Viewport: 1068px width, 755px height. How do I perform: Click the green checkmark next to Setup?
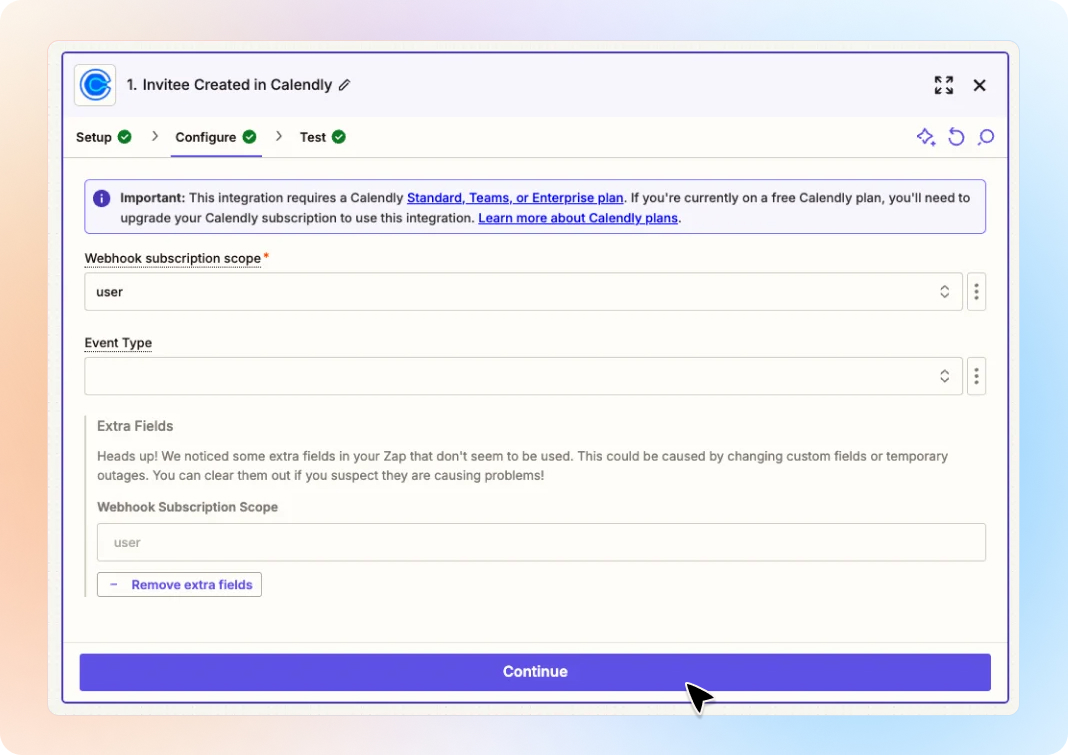click(x=125, y=137)
